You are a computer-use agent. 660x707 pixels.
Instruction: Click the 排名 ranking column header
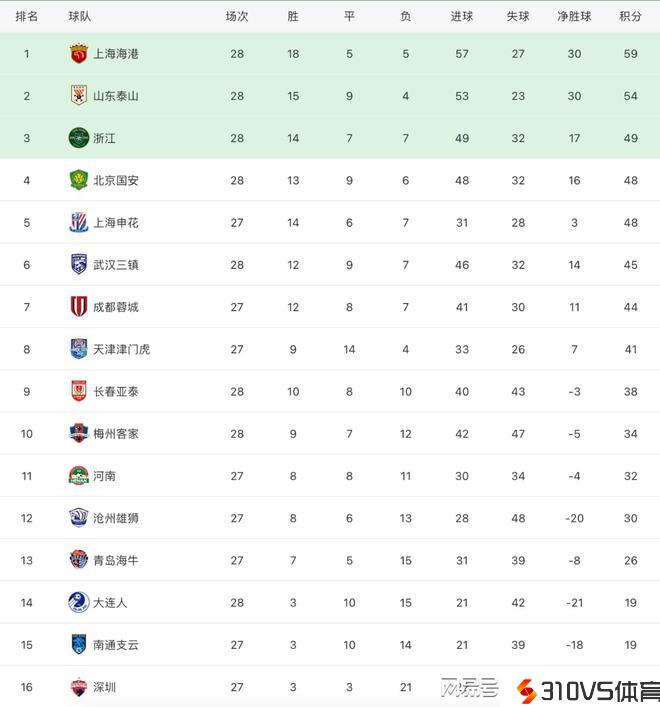coord(27,16)
